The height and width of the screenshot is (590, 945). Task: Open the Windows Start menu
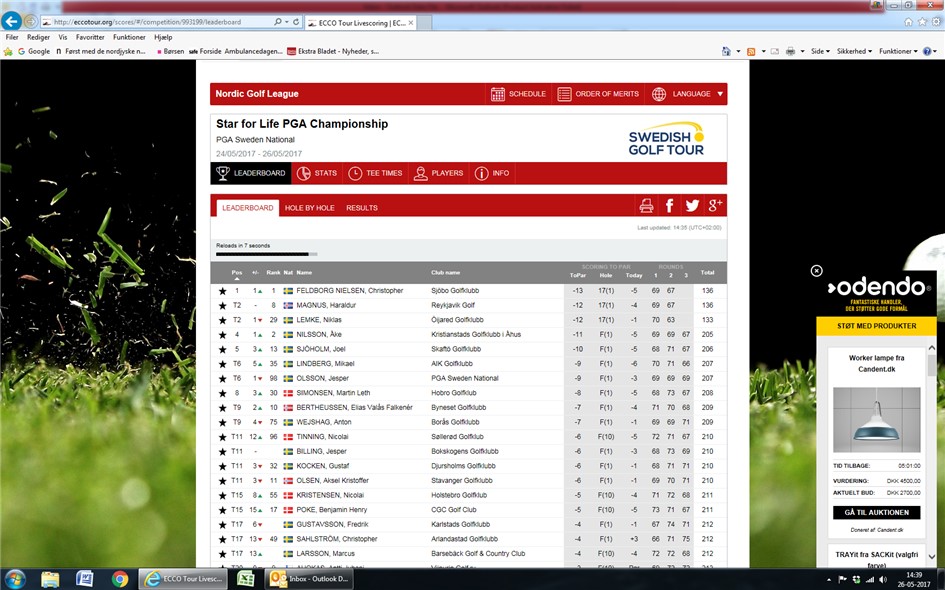pyautogui.click(x=14, y=579)
